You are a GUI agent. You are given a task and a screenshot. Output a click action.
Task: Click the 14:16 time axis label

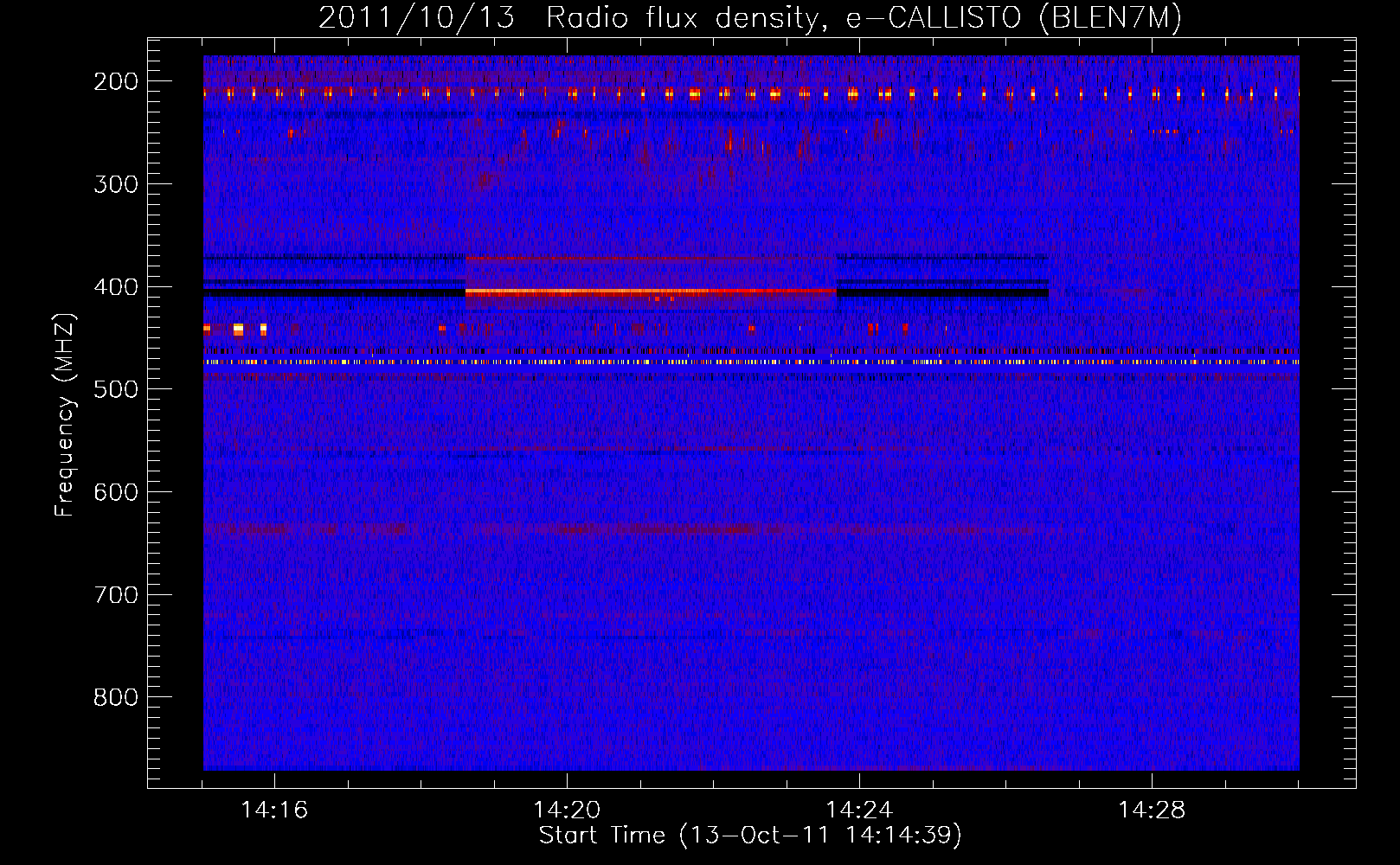(x=274, y=811)
